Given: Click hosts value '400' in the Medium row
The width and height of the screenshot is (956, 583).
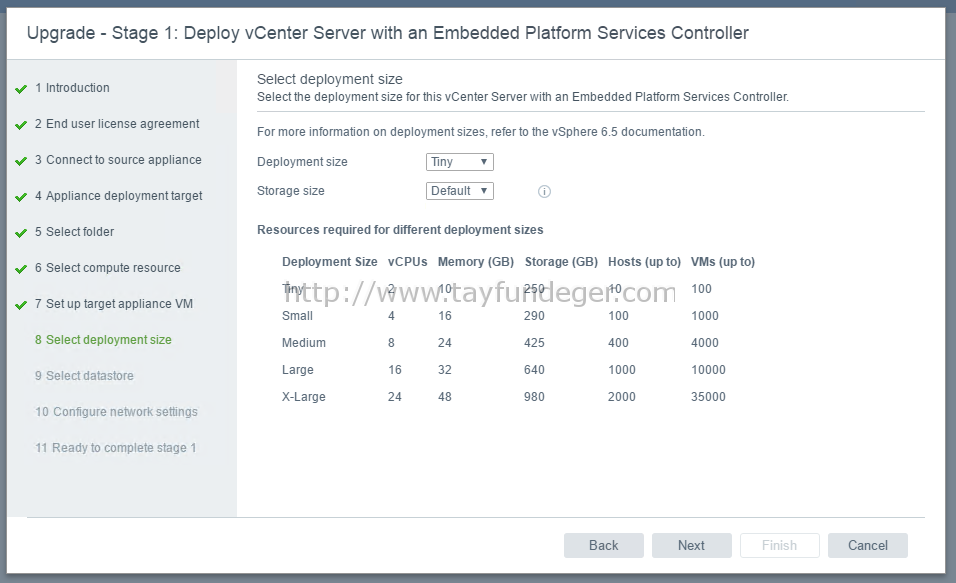Looking at the screenshot, I should tap(618, 343).
